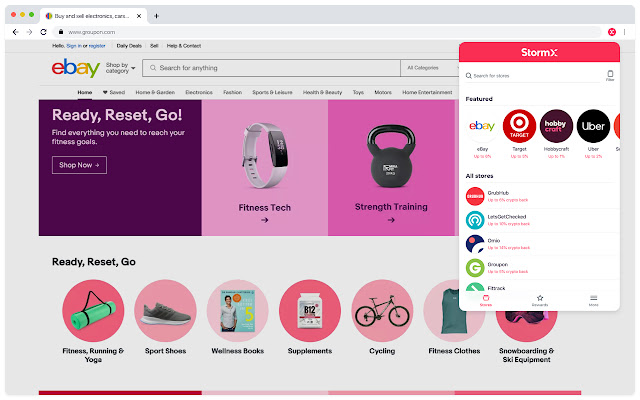The height and width of the screenshot is (400, 640).
Task: Open the Strength Training banner tile
Action: pyautogui.click(x=391, y=168)
